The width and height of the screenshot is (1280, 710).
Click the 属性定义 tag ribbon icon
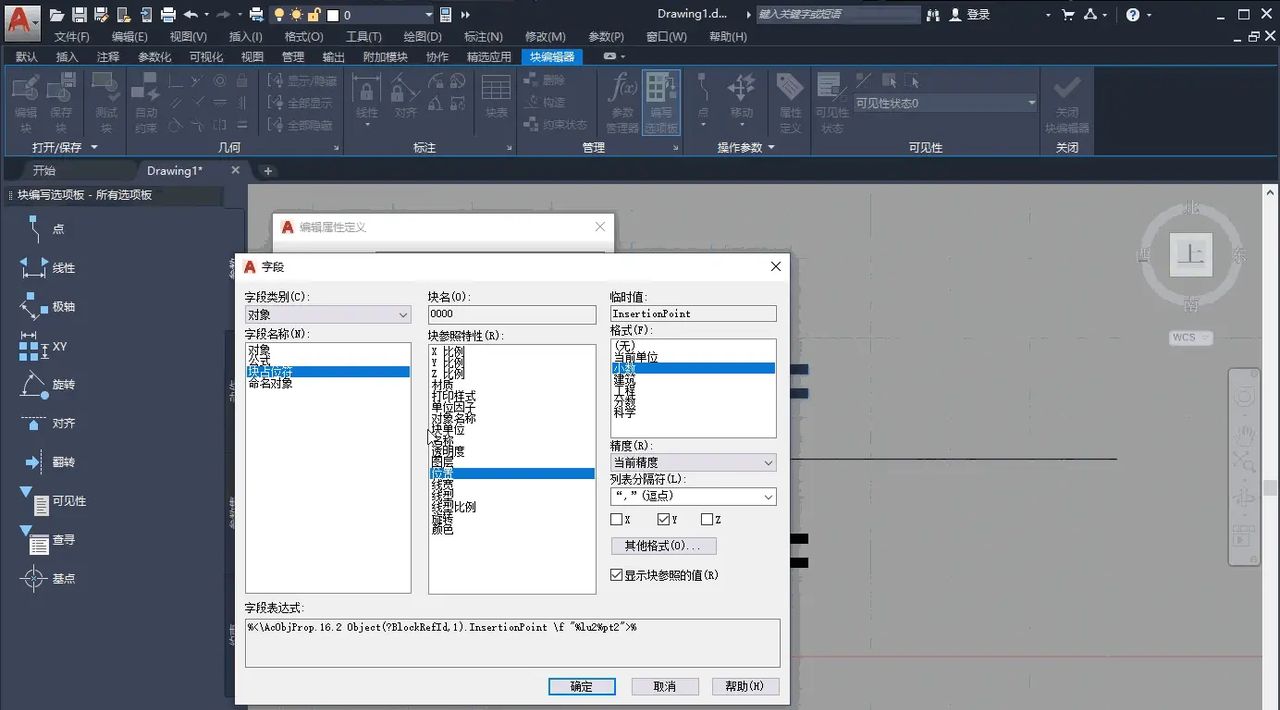[x=790, y=102]
